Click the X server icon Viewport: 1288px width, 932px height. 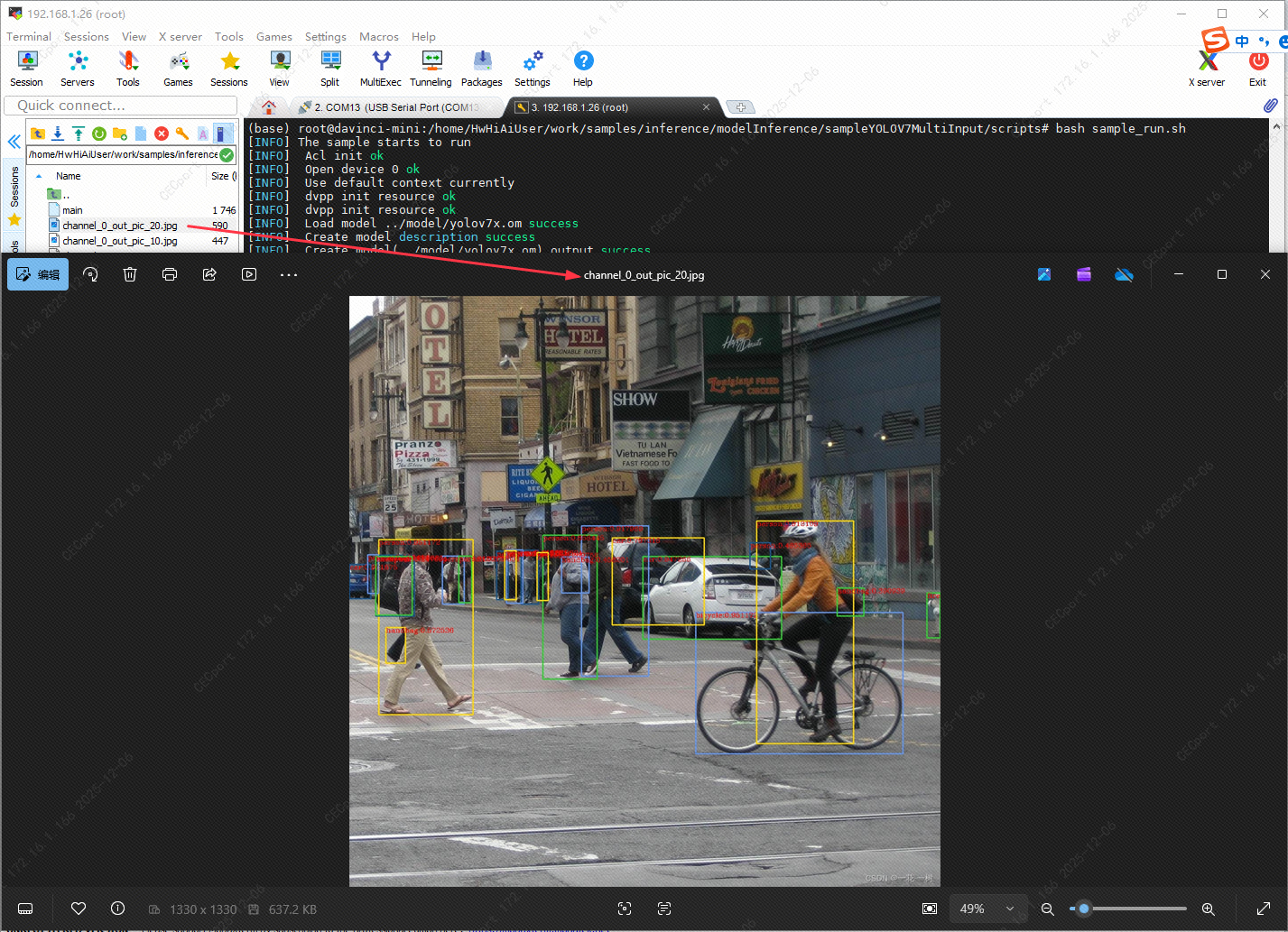(1207, 69)
